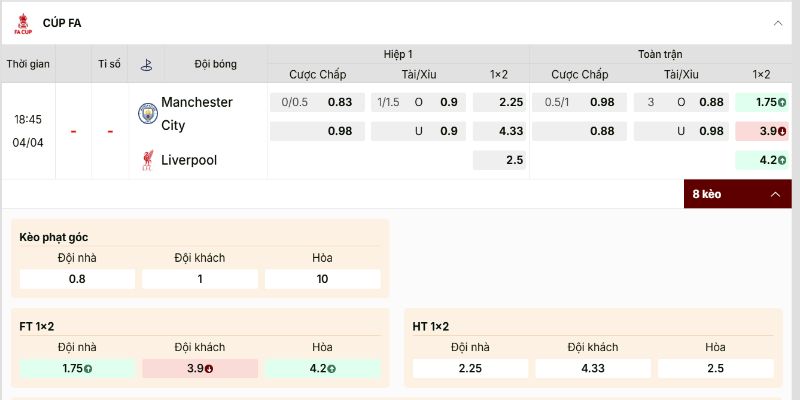Click the FA Cup logo icon

[22, 23]
